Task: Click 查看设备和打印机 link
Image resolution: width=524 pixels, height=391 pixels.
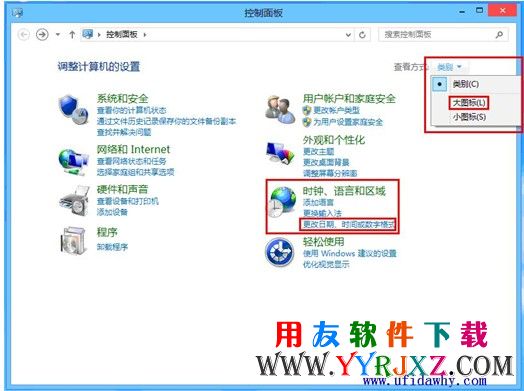Action: (x=128, y=201)
